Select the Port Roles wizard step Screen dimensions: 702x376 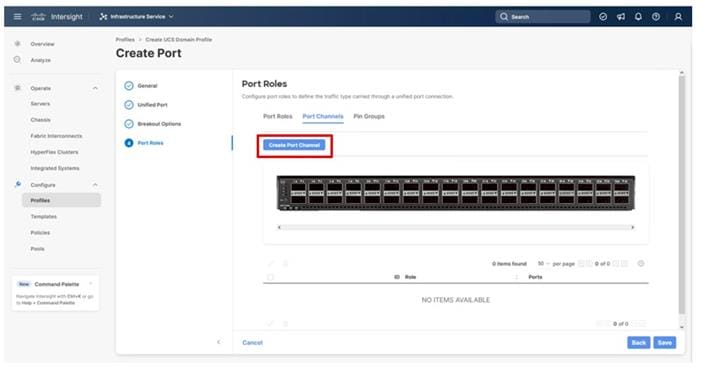tap(150, 143)
